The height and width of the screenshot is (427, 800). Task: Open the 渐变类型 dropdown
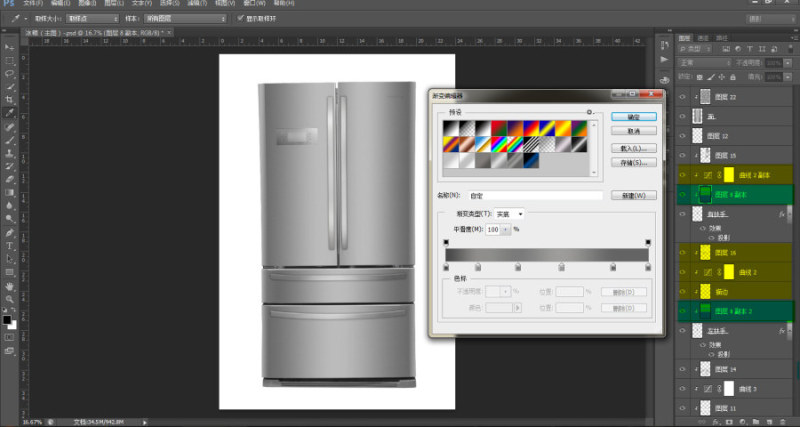click(x=509, y=214)
